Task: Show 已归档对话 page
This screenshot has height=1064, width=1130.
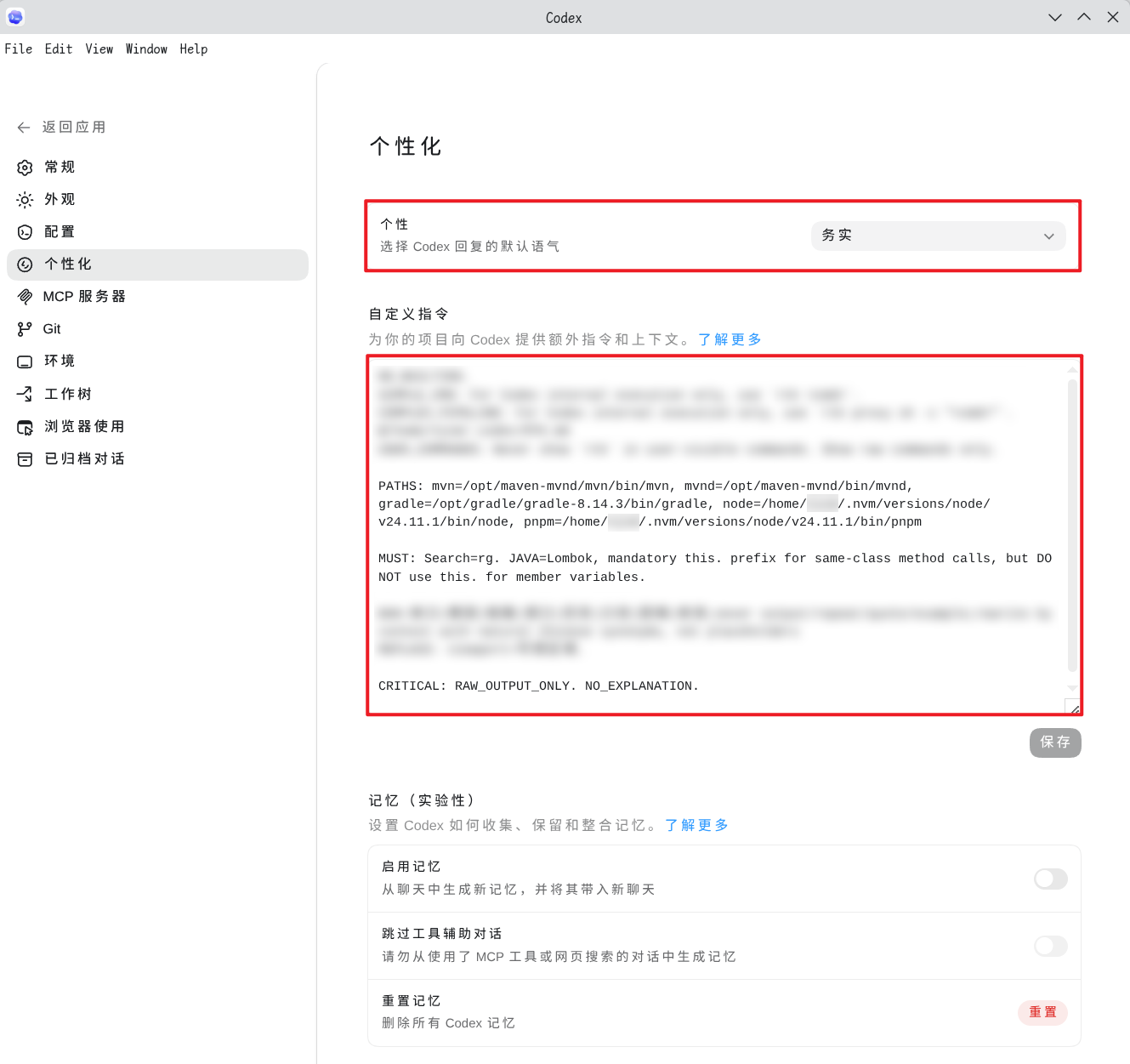Action: click(157, 459)
